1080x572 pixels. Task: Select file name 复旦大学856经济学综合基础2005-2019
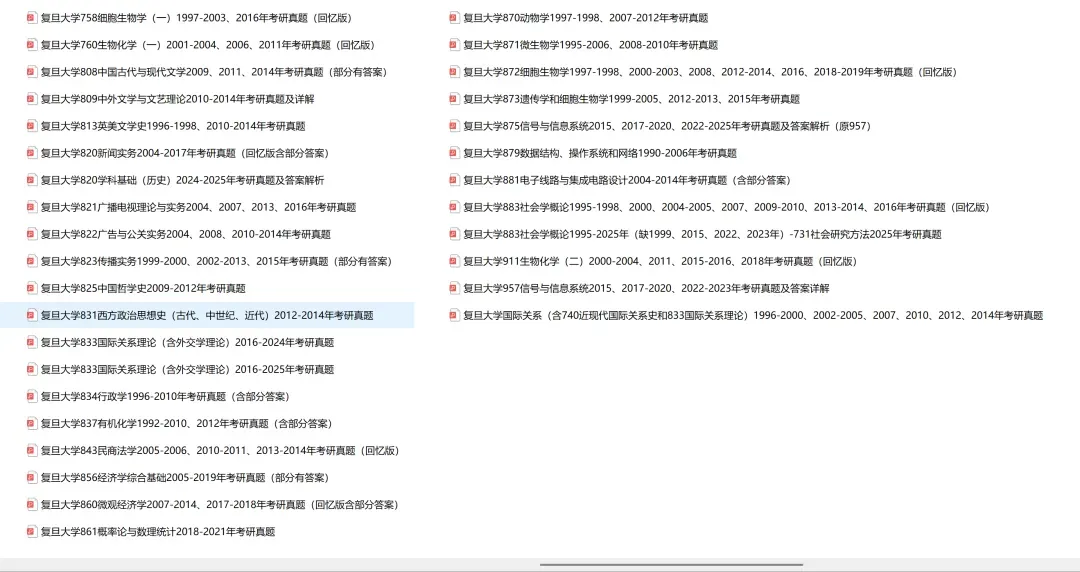185,478
